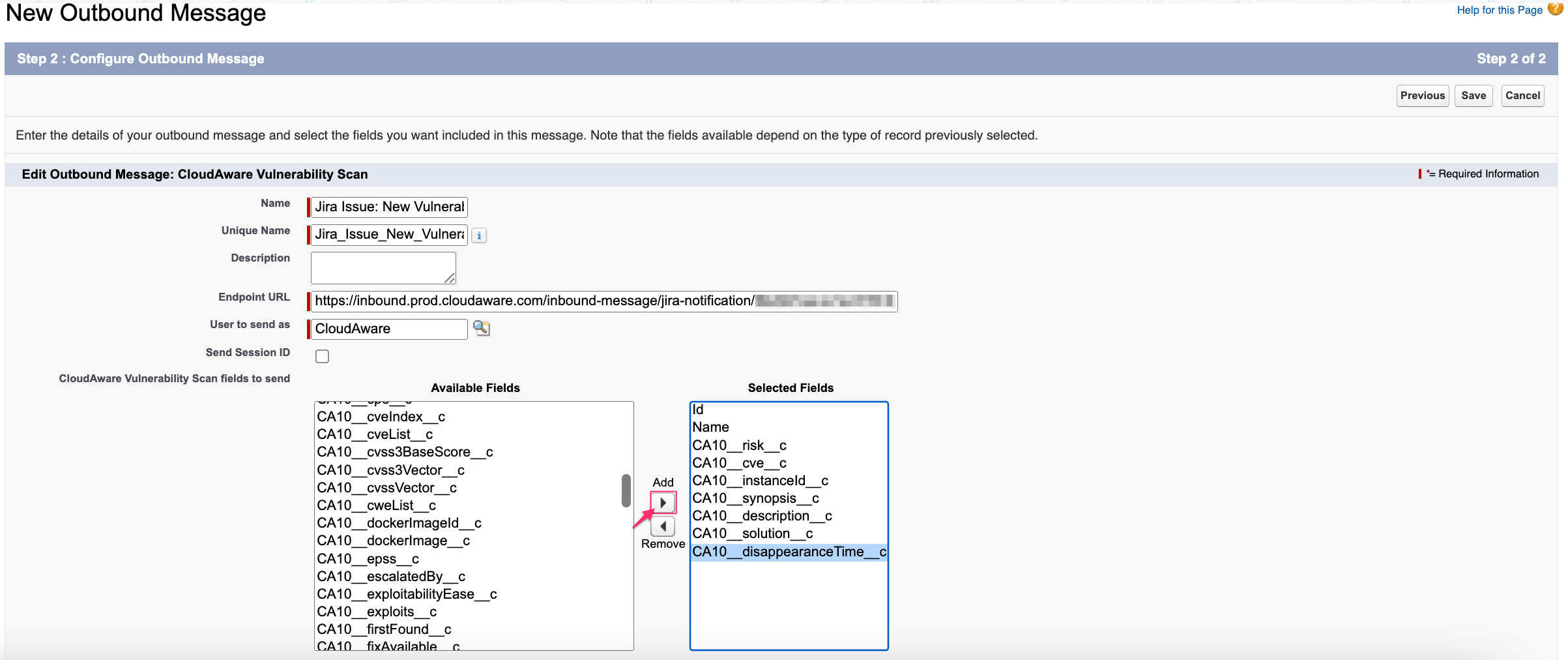Click the Description text area
The height and width of the screenshot is (660, 1568).
pyautogui.click(x=383, y=267)
